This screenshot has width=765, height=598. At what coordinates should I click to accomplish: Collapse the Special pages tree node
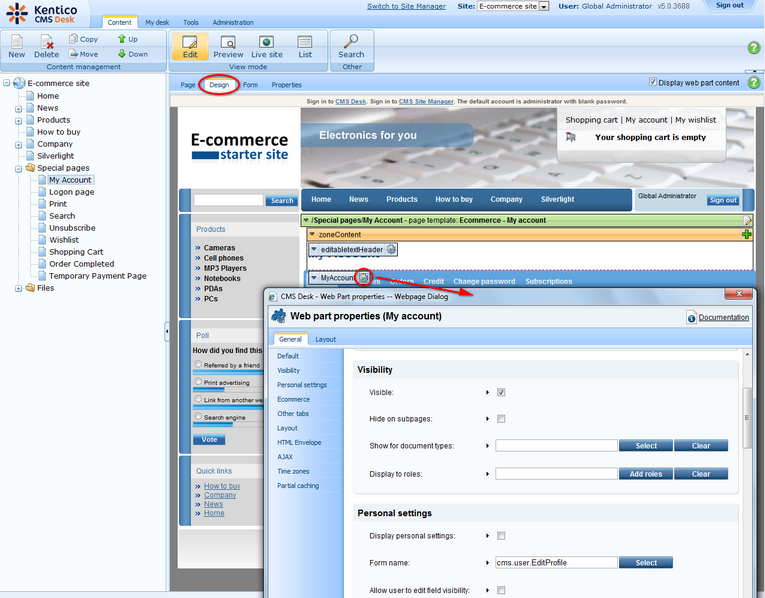19,169
